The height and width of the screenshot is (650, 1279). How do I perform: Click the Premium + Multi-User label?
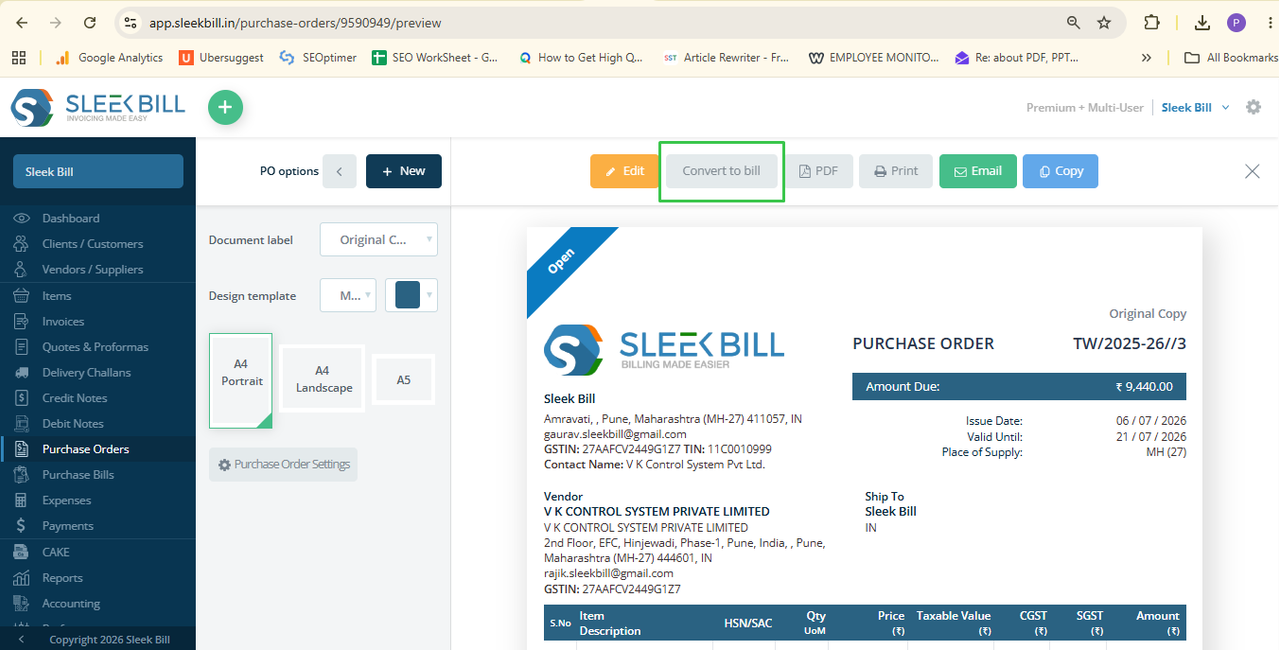pos(1085,107)
